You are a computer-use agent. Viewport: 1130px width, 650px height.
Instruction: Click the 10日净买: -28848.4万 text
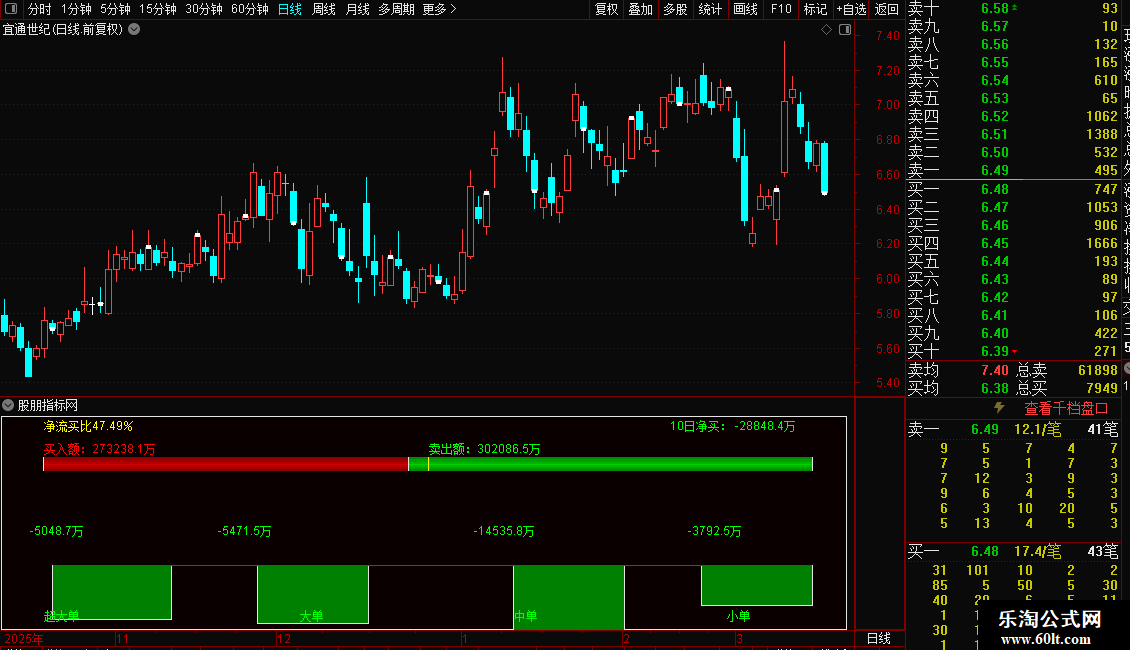point(732,427)
